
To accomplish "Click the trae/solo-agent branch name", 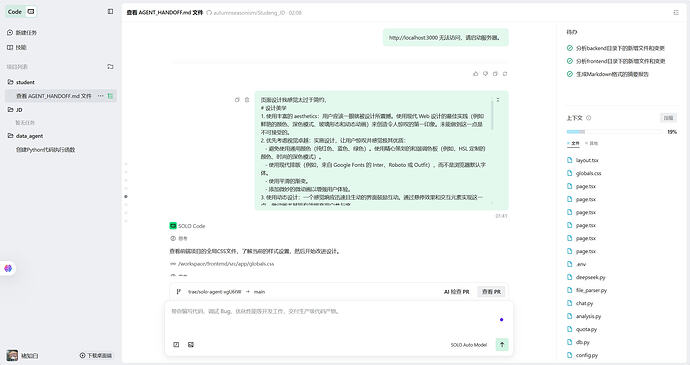I will point(214,291).
